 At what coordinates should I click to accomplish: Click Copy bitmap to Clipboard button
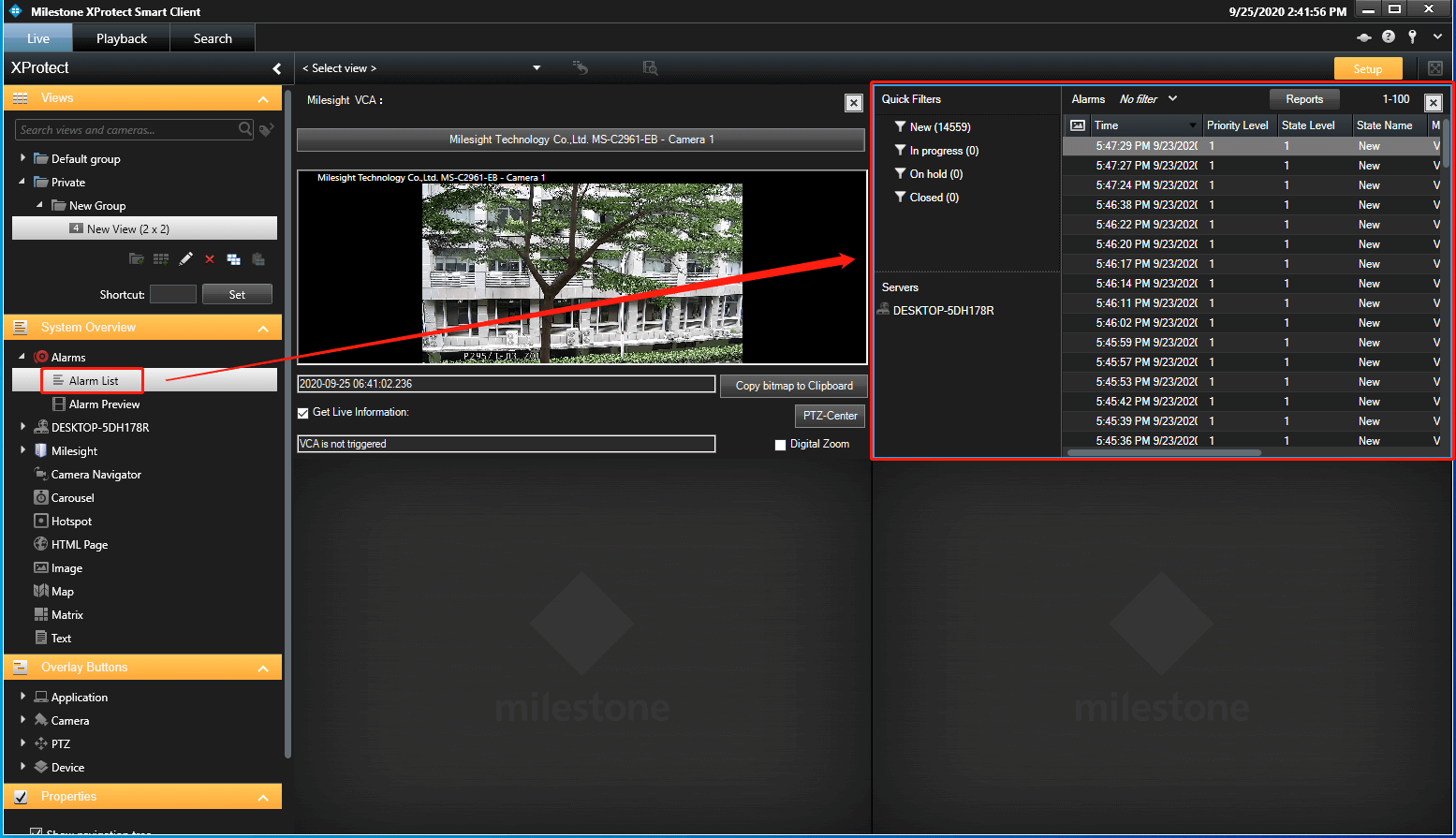(794, 386)
